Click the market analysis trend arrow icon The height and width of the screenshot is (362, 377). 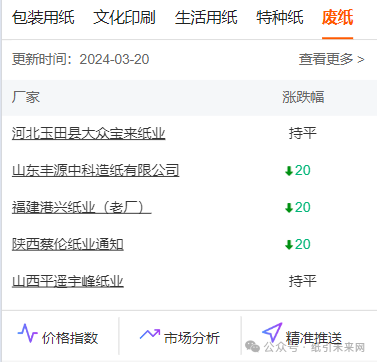tap(150, 334)
